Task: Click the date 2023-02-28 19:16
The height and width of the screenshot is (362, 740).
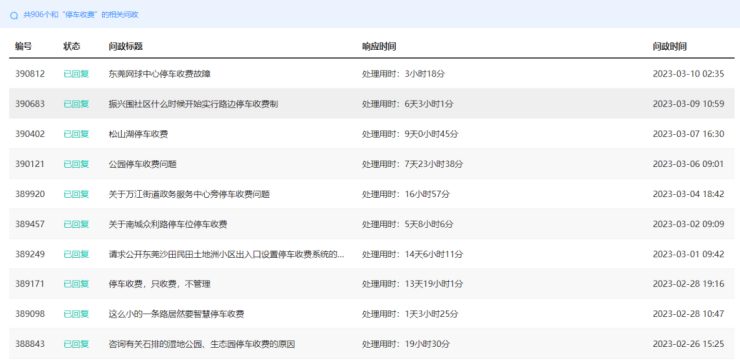Action: pos(688,284)
